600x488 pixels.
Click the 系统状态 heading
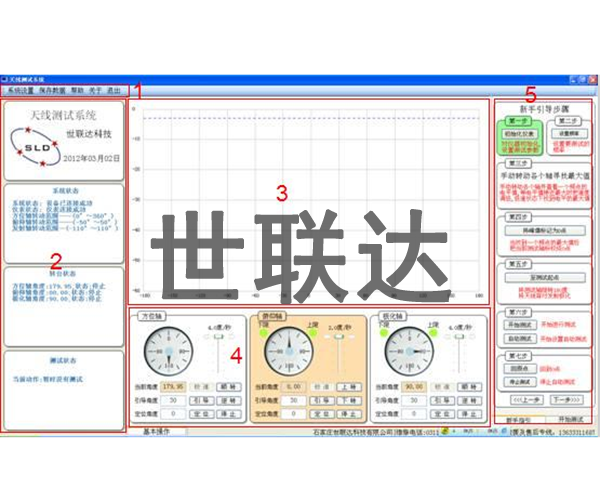point(64,191)
